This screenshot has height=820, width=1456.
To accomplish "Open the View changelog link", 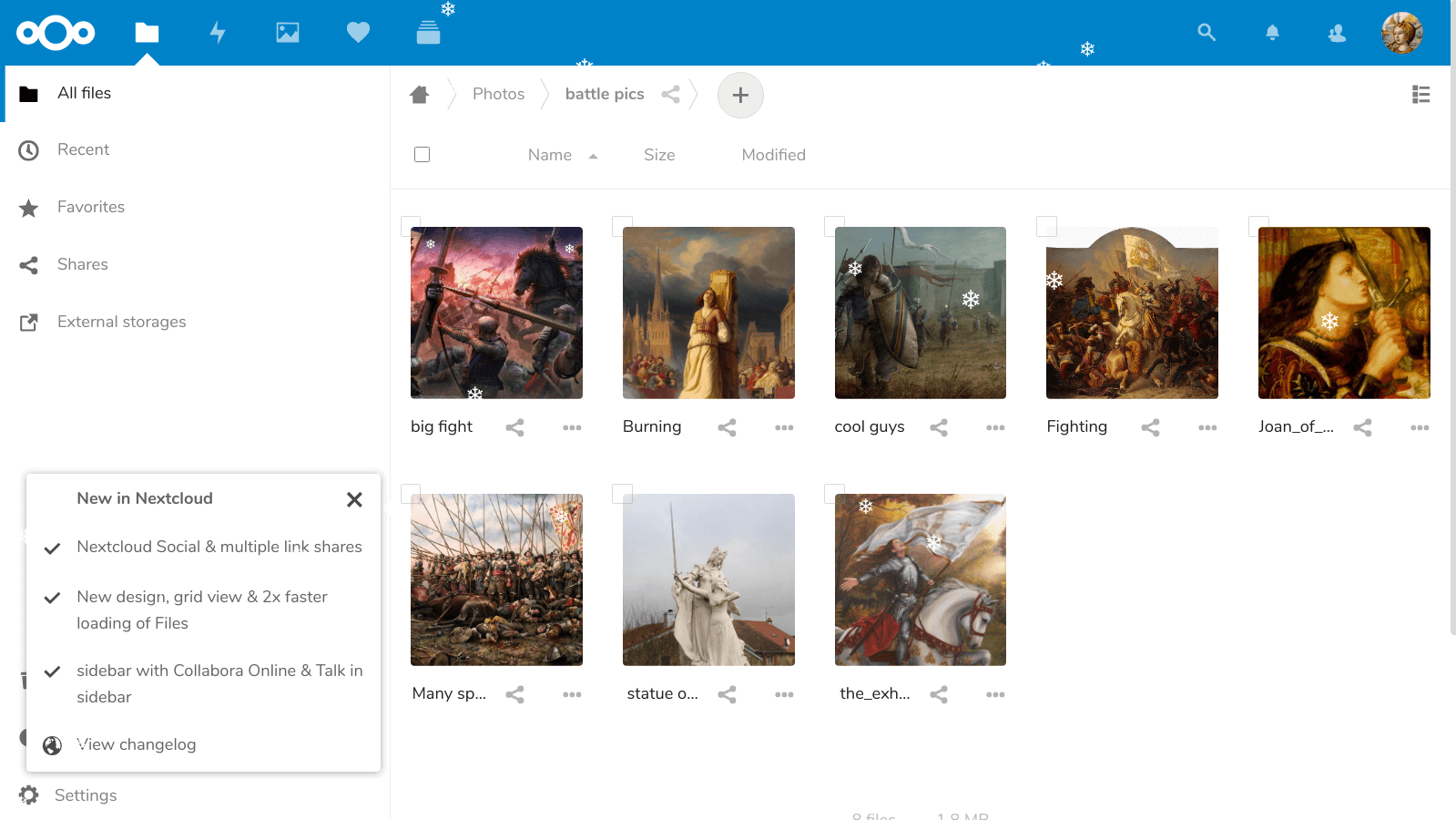I will coord(137,744).
